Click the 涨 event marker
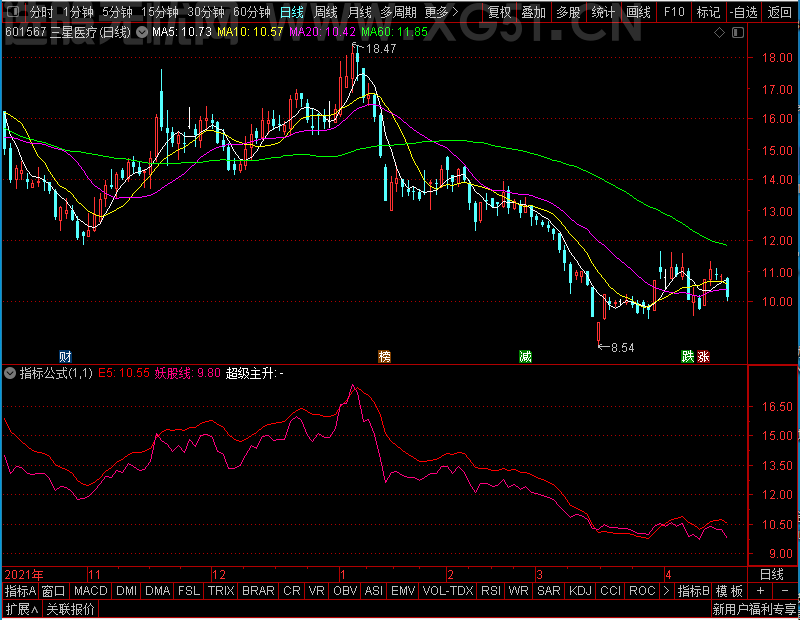 [703, 356]
